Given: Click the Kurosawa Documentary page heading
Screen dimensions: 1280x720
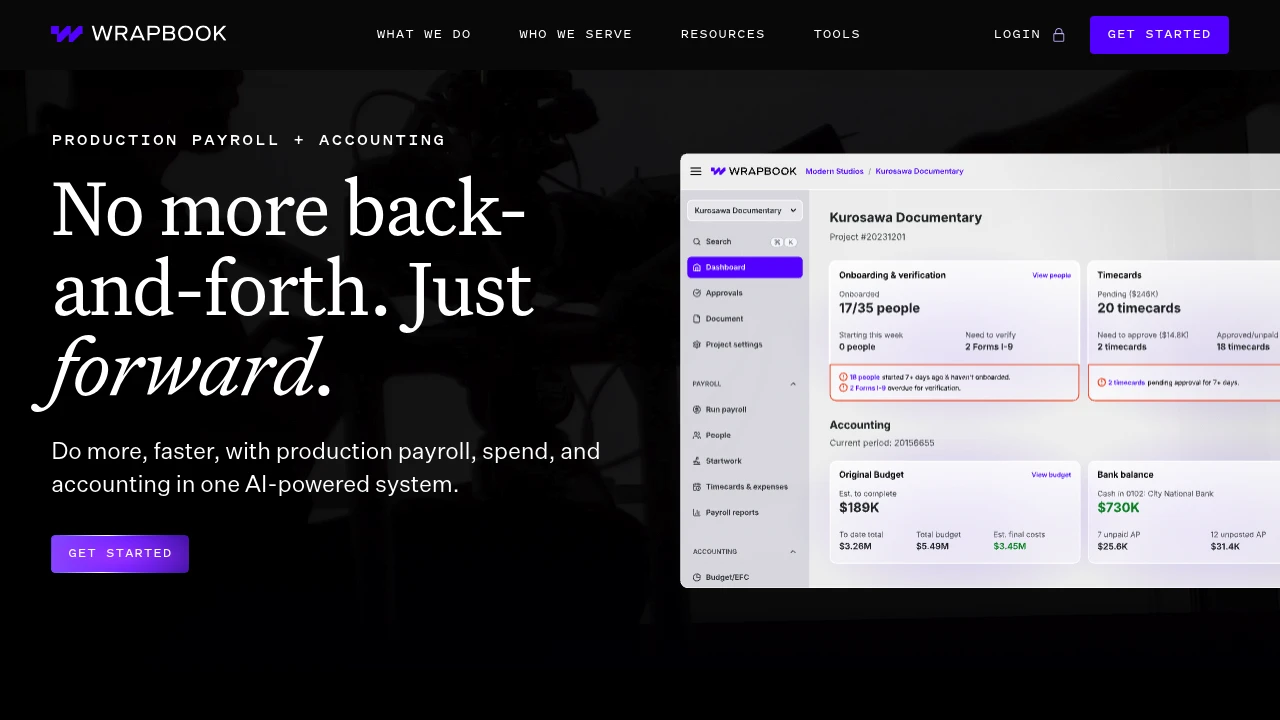Looking at the screenshot, I should [906, 217].
